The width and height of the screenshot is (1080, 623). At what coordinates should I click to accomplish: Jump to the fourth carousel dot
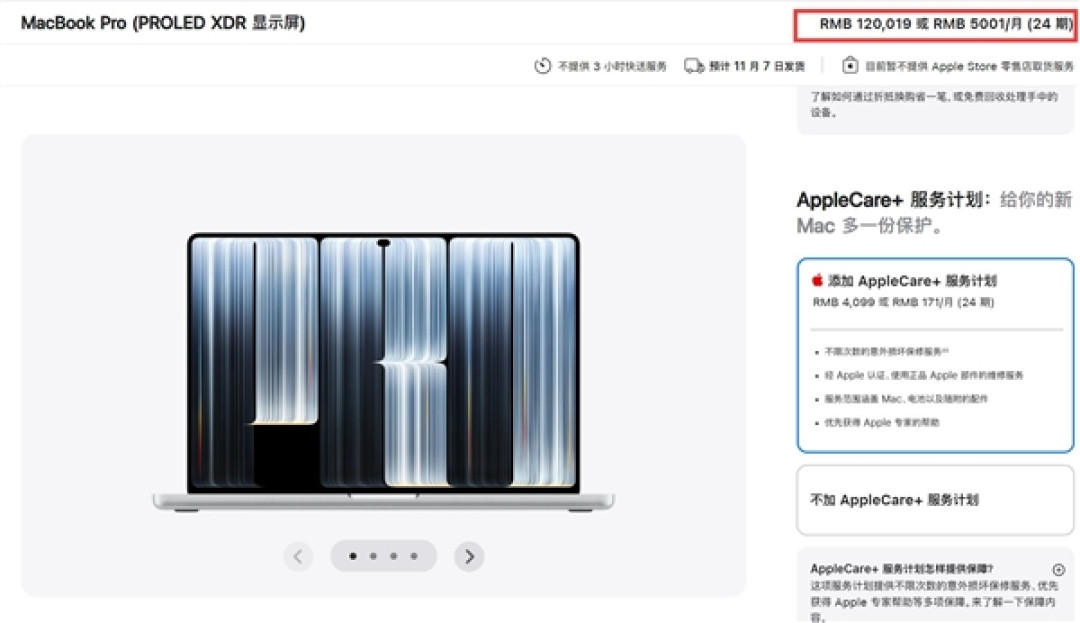(414, 556)
